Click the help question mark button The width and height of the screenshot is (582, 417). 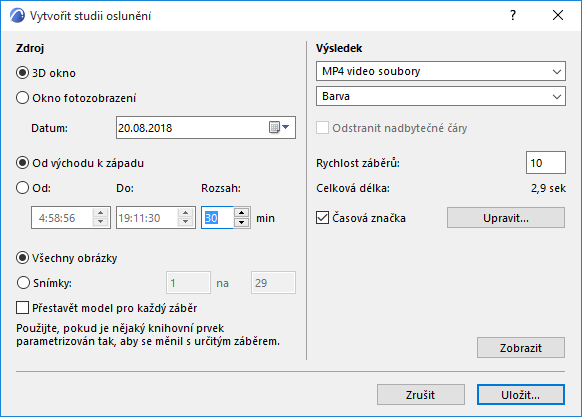(513, 15)
